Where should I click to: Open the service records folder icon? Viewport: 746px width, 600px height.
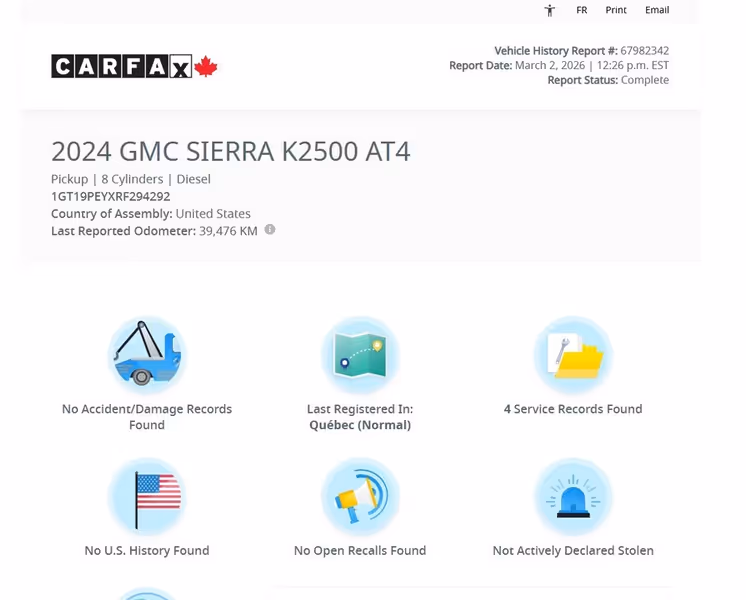pos(573,355)
